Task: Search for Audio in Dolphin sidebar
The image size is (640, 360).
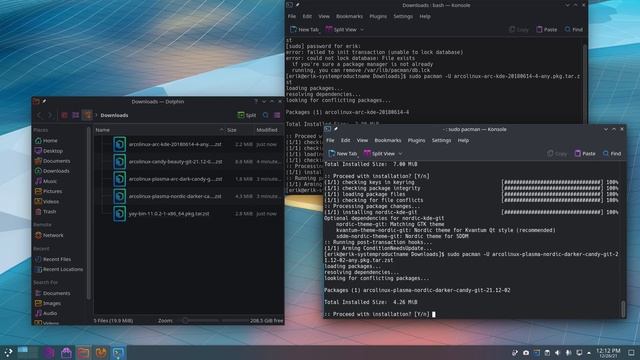Action: pyautogui.click(x=46, y=313)
